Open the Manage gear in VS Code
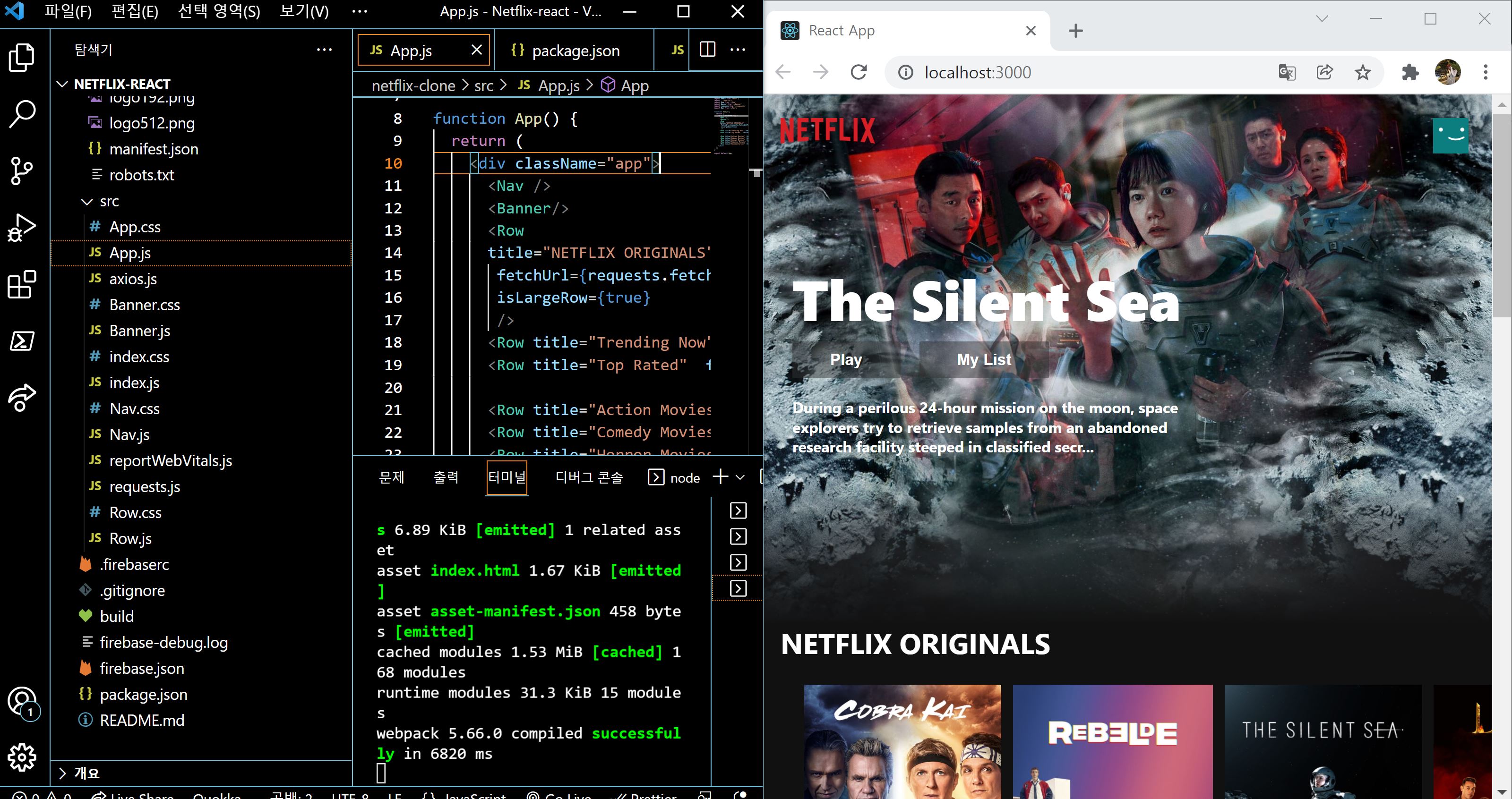This screenshot has width=1512, height=799. tap(22, 757)
